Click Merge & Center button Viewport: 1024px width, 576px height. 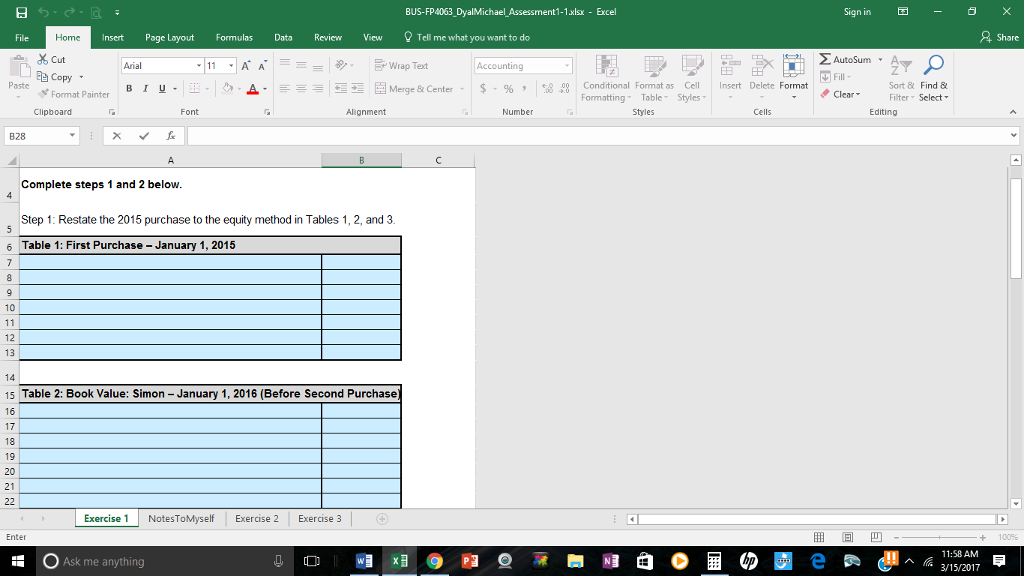pyautogui.click(x=414, y=89)
